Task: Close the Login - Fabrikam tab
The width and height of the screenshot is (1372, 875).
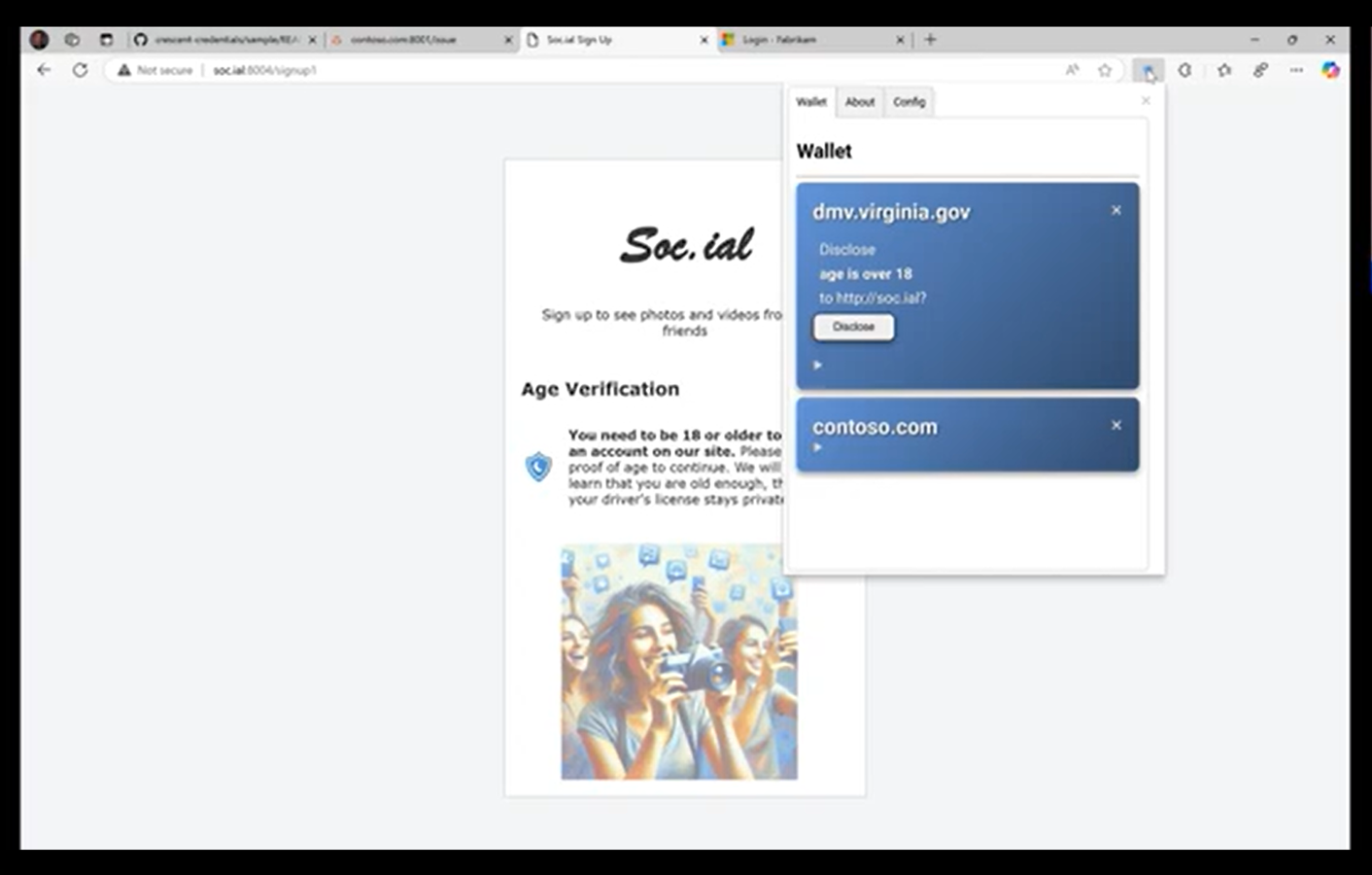Action: [900, 40]
